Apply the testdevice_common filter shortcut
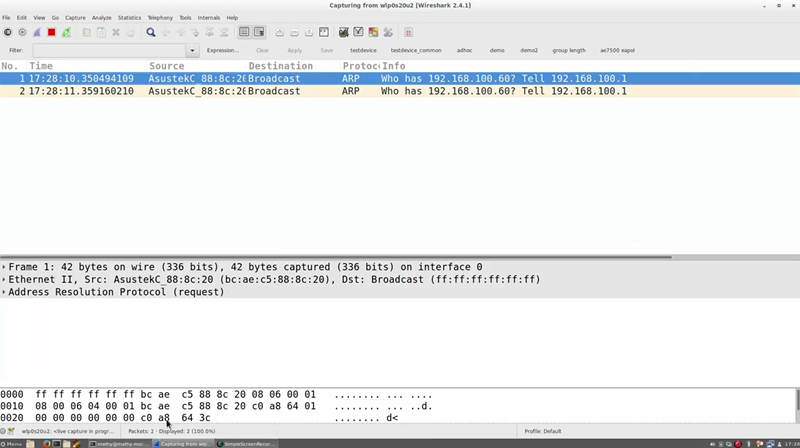Image resolution: width=800 pixels, height=448 pixels. point(416,50)
